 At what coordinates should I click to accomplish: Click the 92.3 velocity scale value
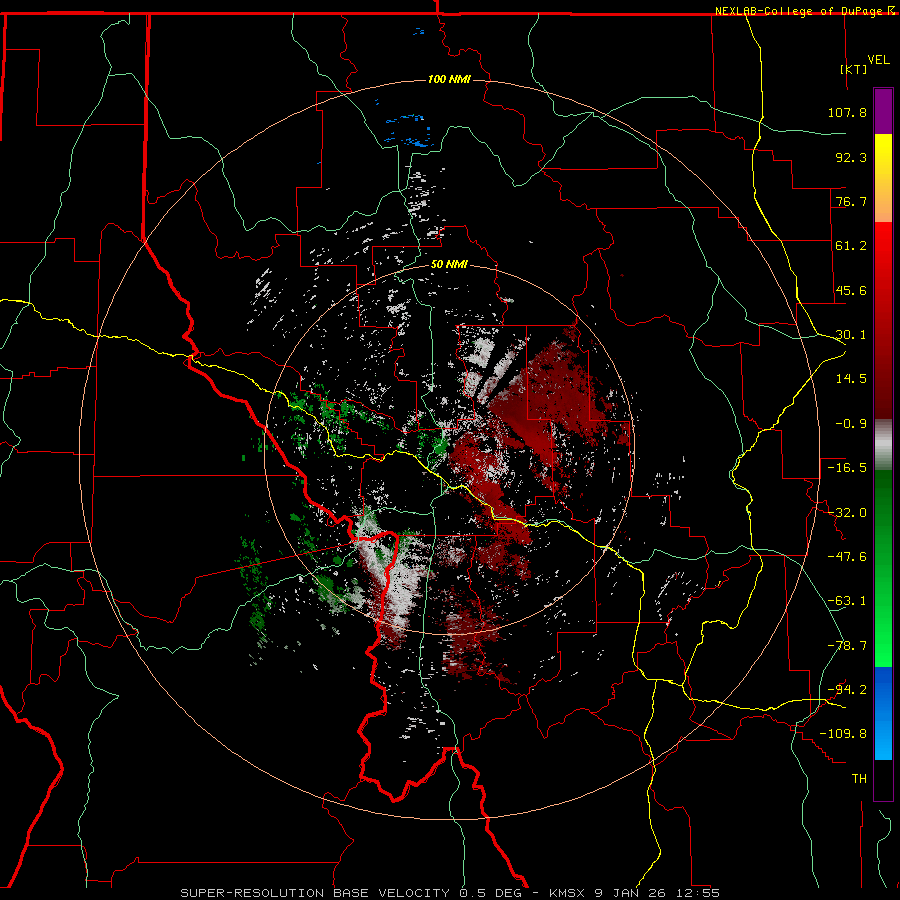click(851, 157)
